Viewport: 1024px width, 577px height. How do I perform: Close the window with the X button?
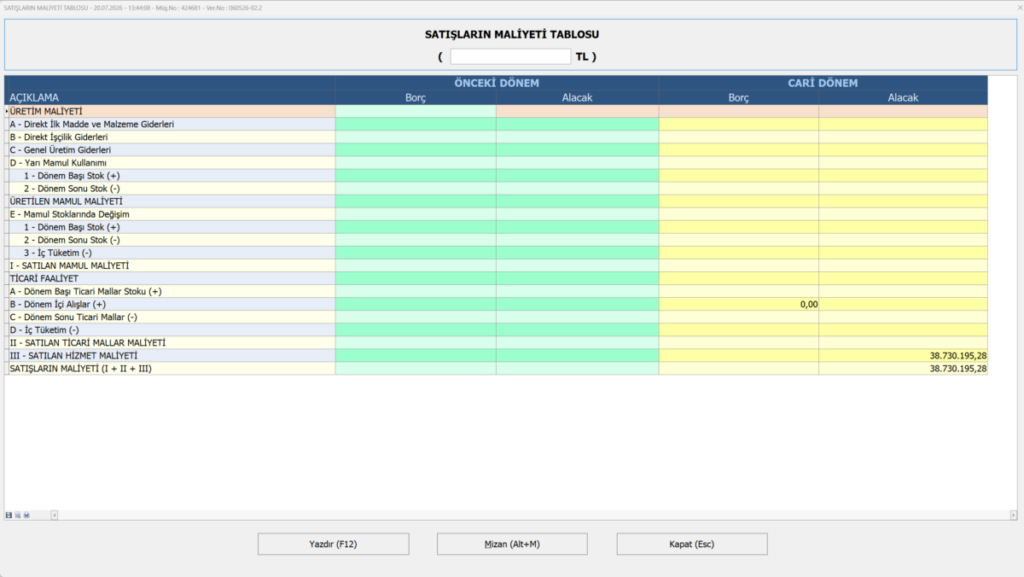tap(1019, 7)
